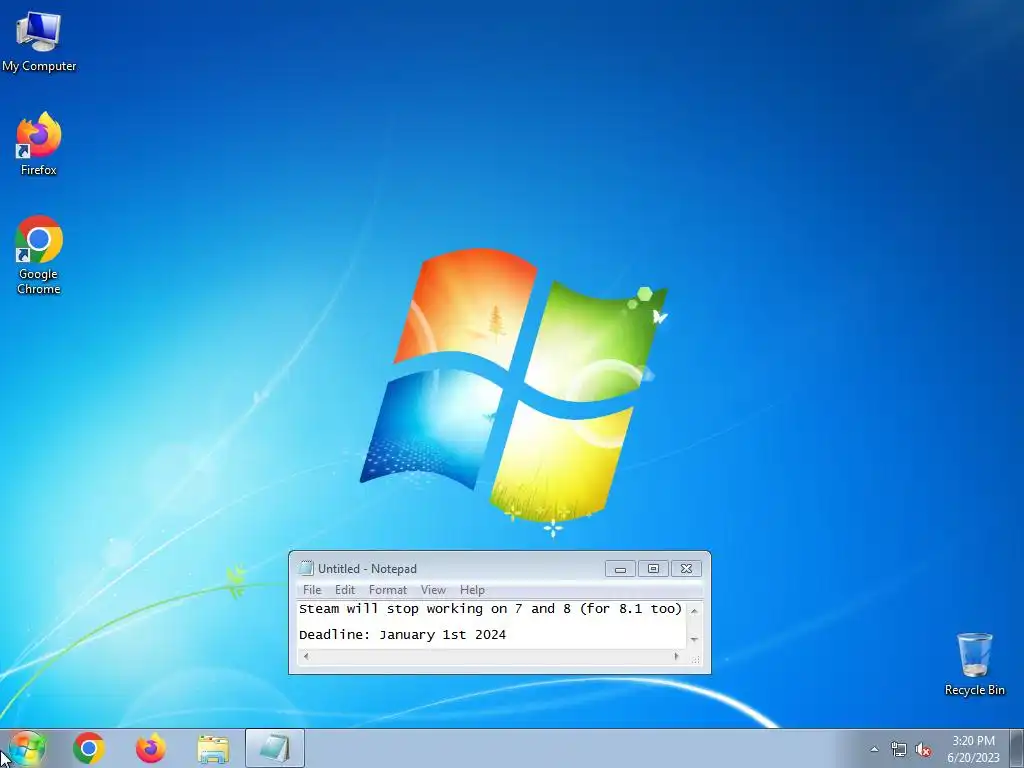Launch Chrome from the taskbar
The width and height of the screenshot is (1024, 768).
(89, 748)
